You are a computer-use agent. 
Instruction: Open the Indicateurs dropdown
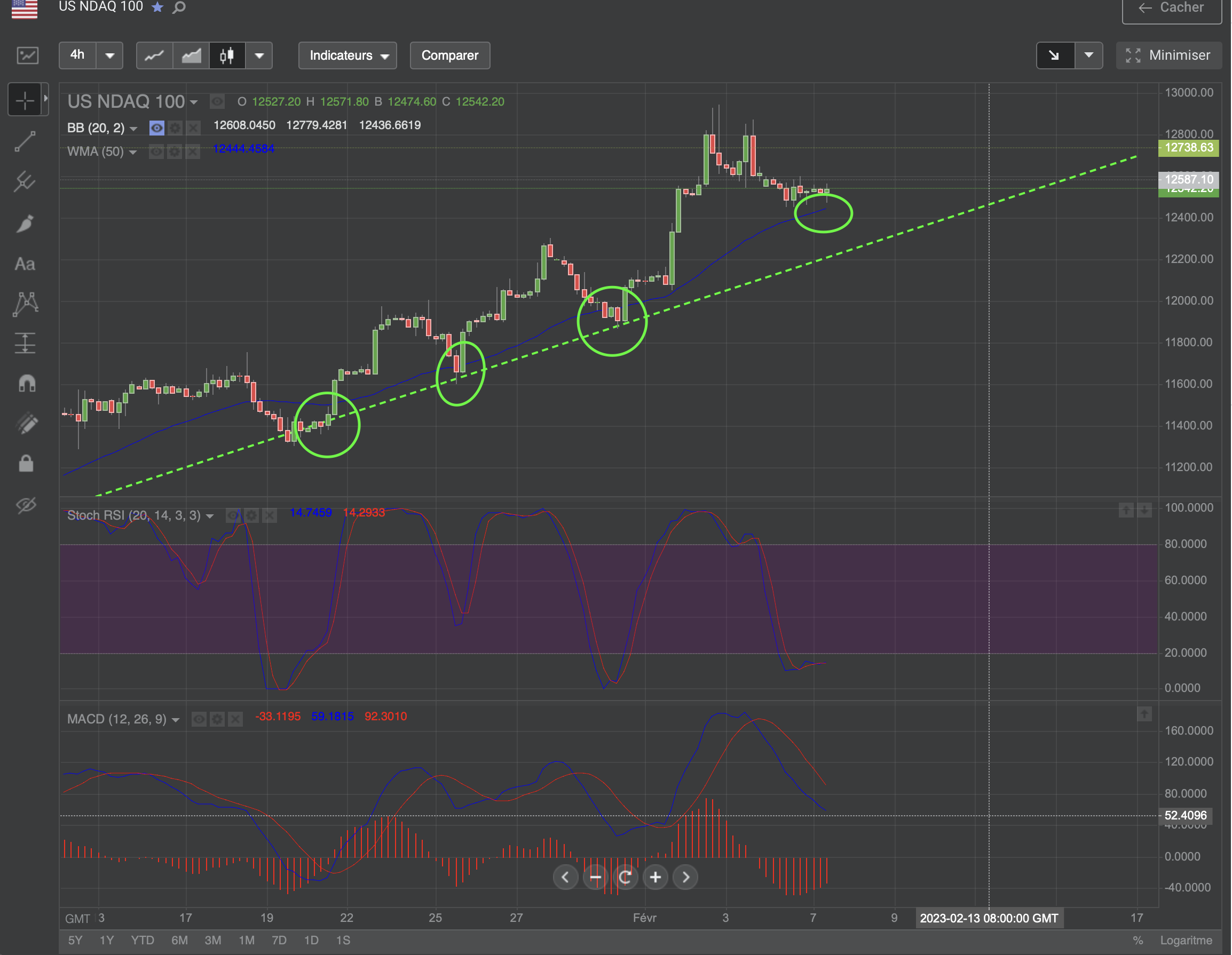[348, 55]
